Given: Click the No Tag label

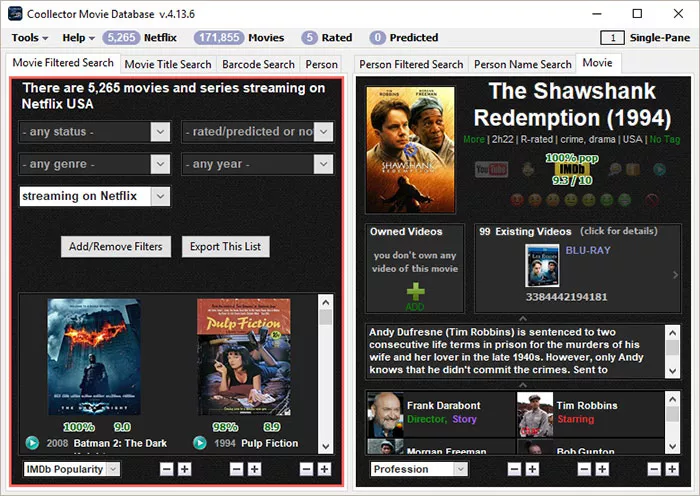Looking at the screenshot, I should click(665, 139).
